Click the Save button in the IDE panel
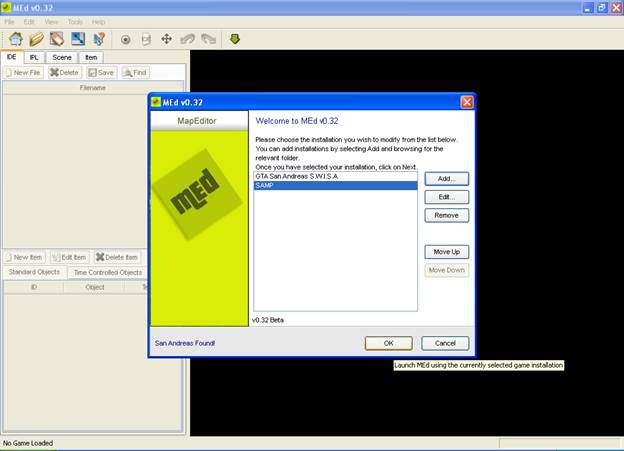 (101, 72)
